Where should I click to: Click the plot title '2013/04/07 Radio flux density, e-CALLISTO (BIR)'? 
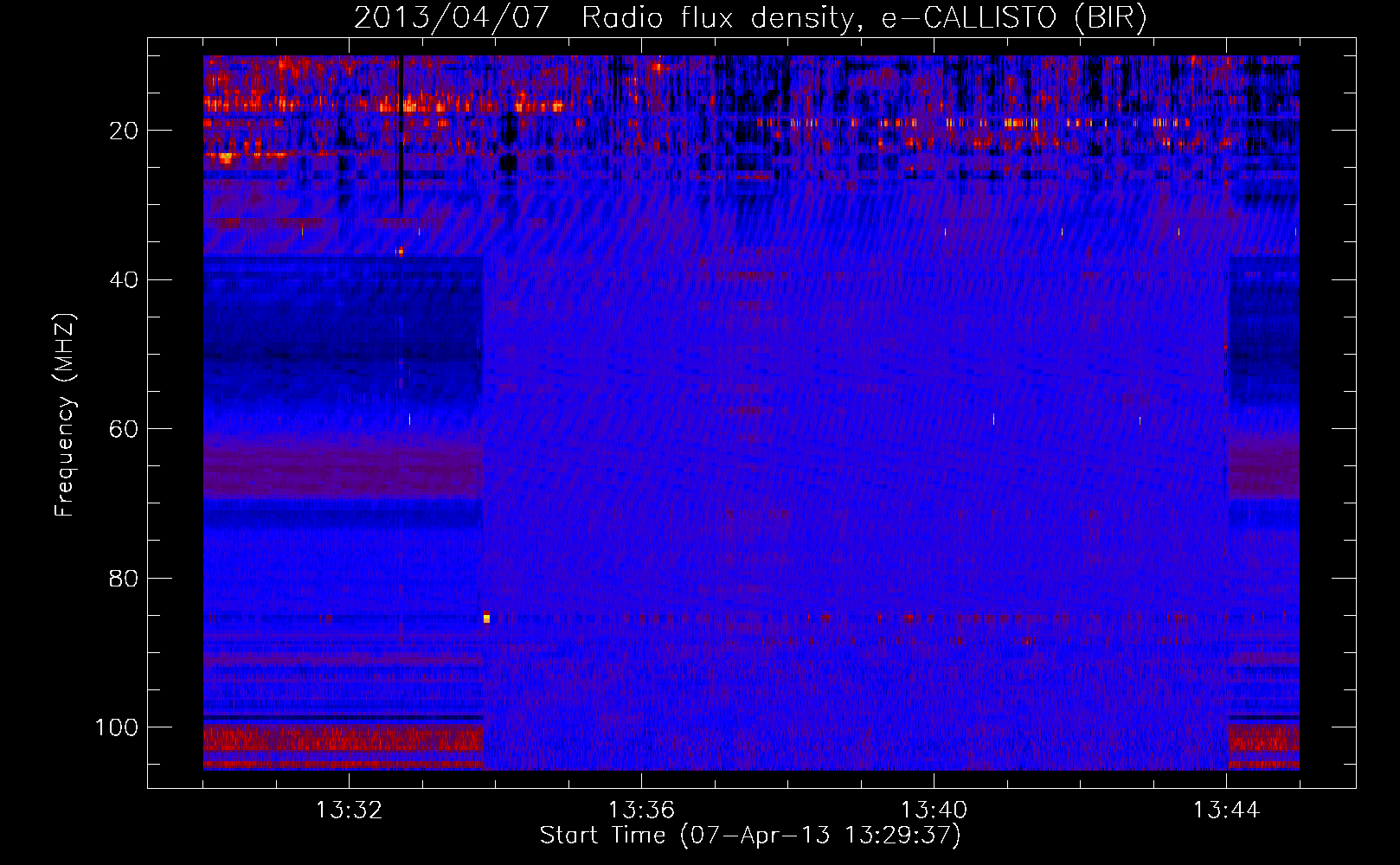point(751,17)
